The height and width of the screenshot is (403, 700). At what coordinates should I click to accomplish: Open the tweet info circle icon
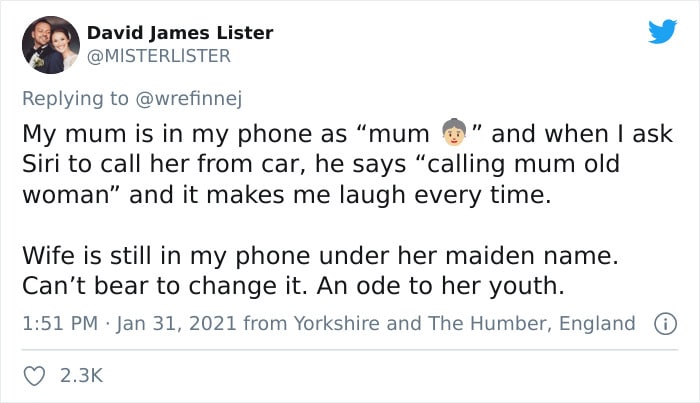pyautogui.click(x=666, y=324)
